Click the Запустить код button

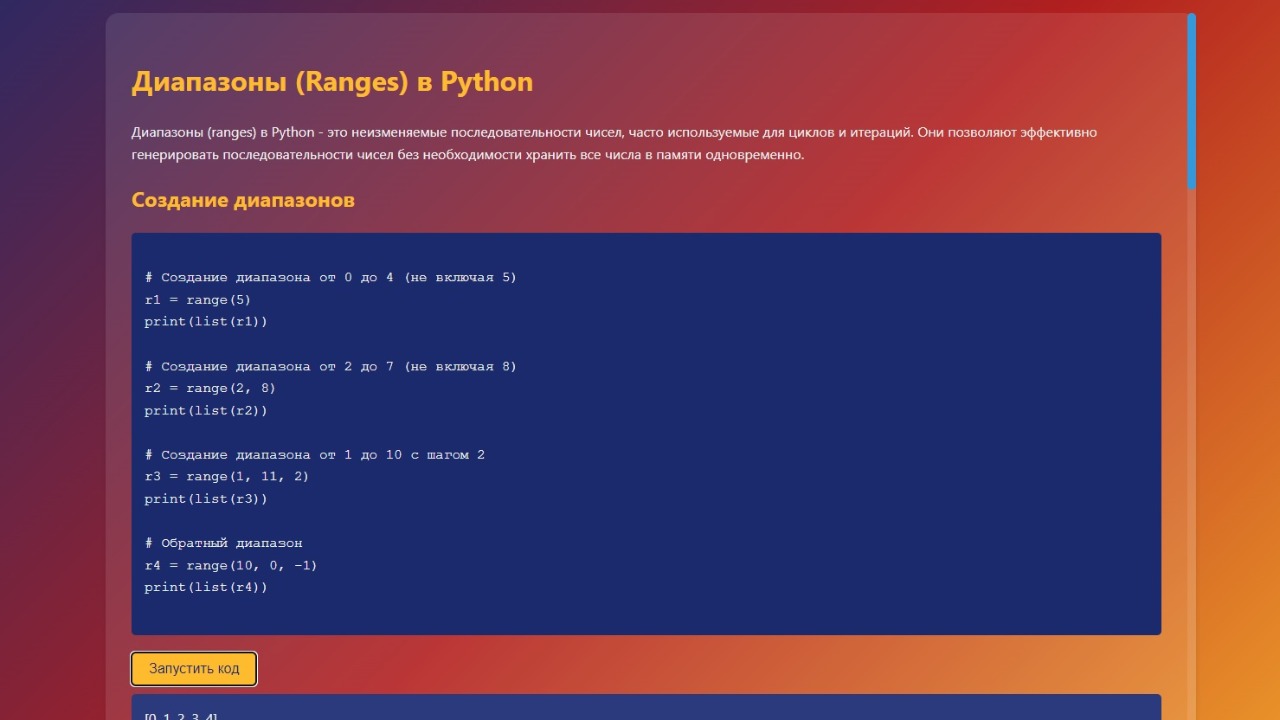tap(194, 669)
